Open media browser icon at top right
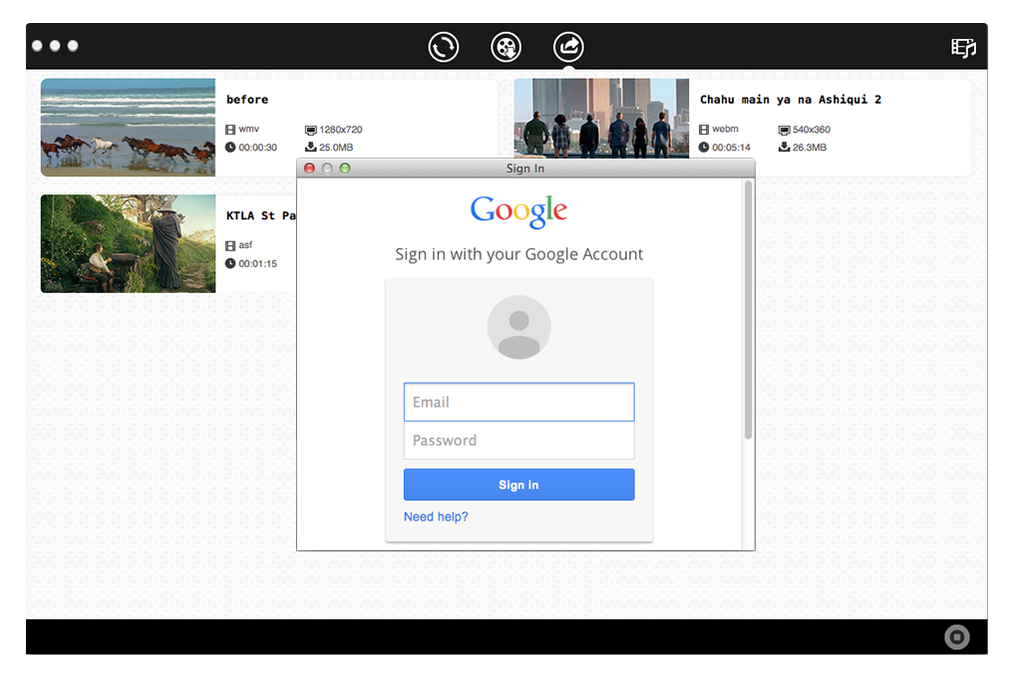This screenshot has width=1020, height=684. [963, 48]
